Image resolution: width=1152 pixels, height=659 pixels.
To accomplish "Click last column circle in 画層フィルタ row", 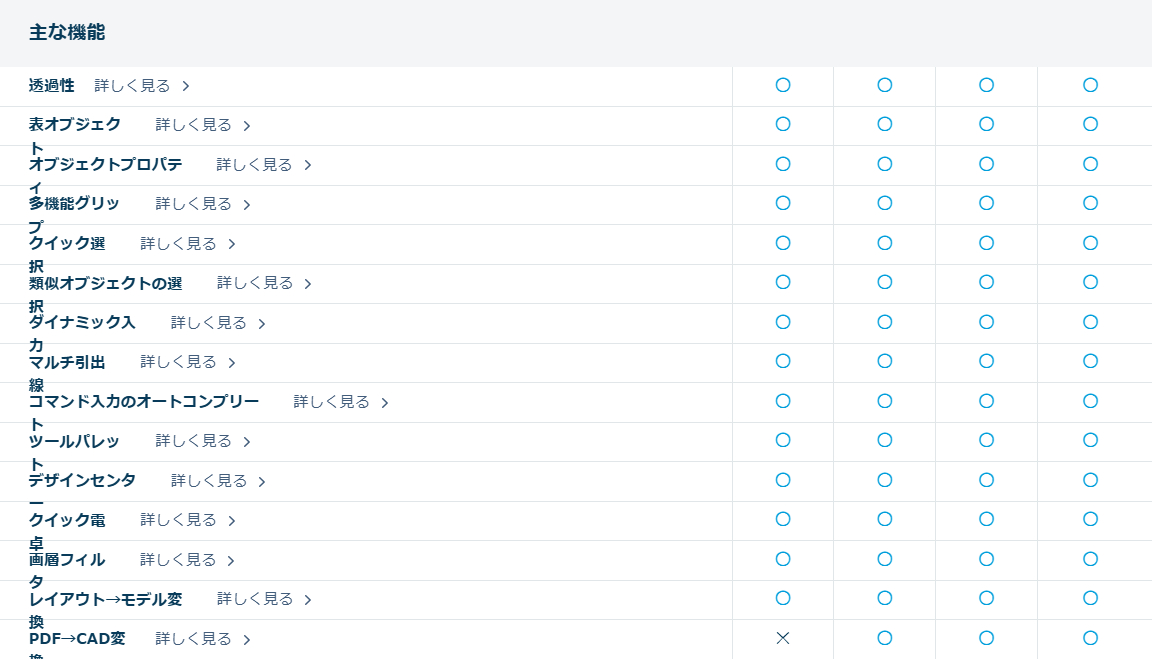I will click(1090, 559).
